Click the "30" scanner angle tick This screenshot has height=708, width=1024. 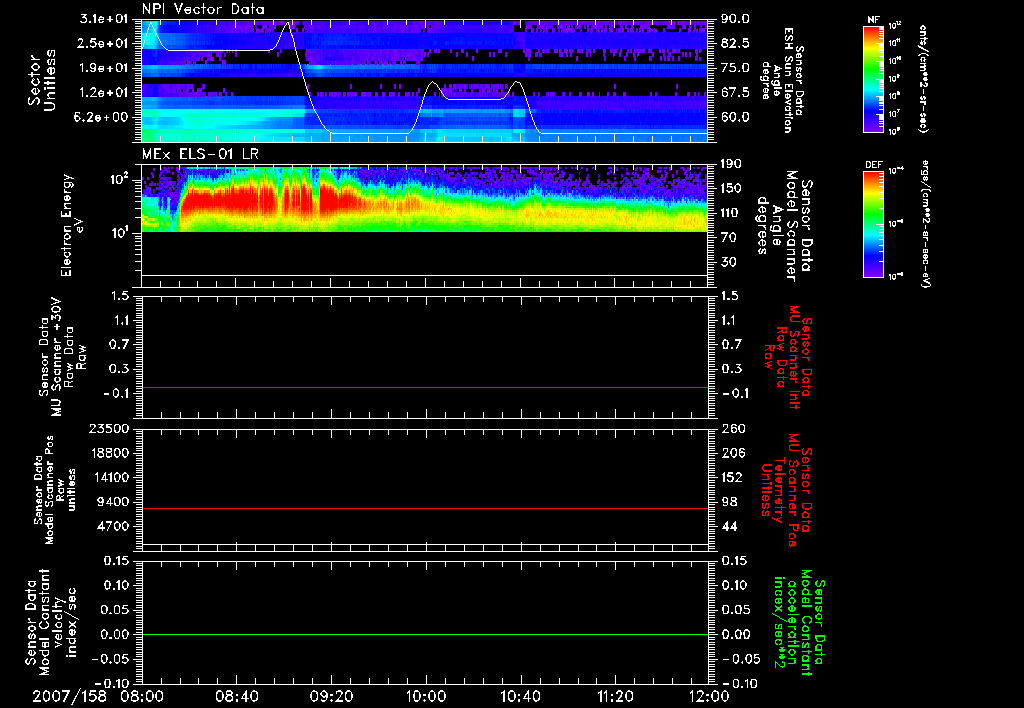728,263
